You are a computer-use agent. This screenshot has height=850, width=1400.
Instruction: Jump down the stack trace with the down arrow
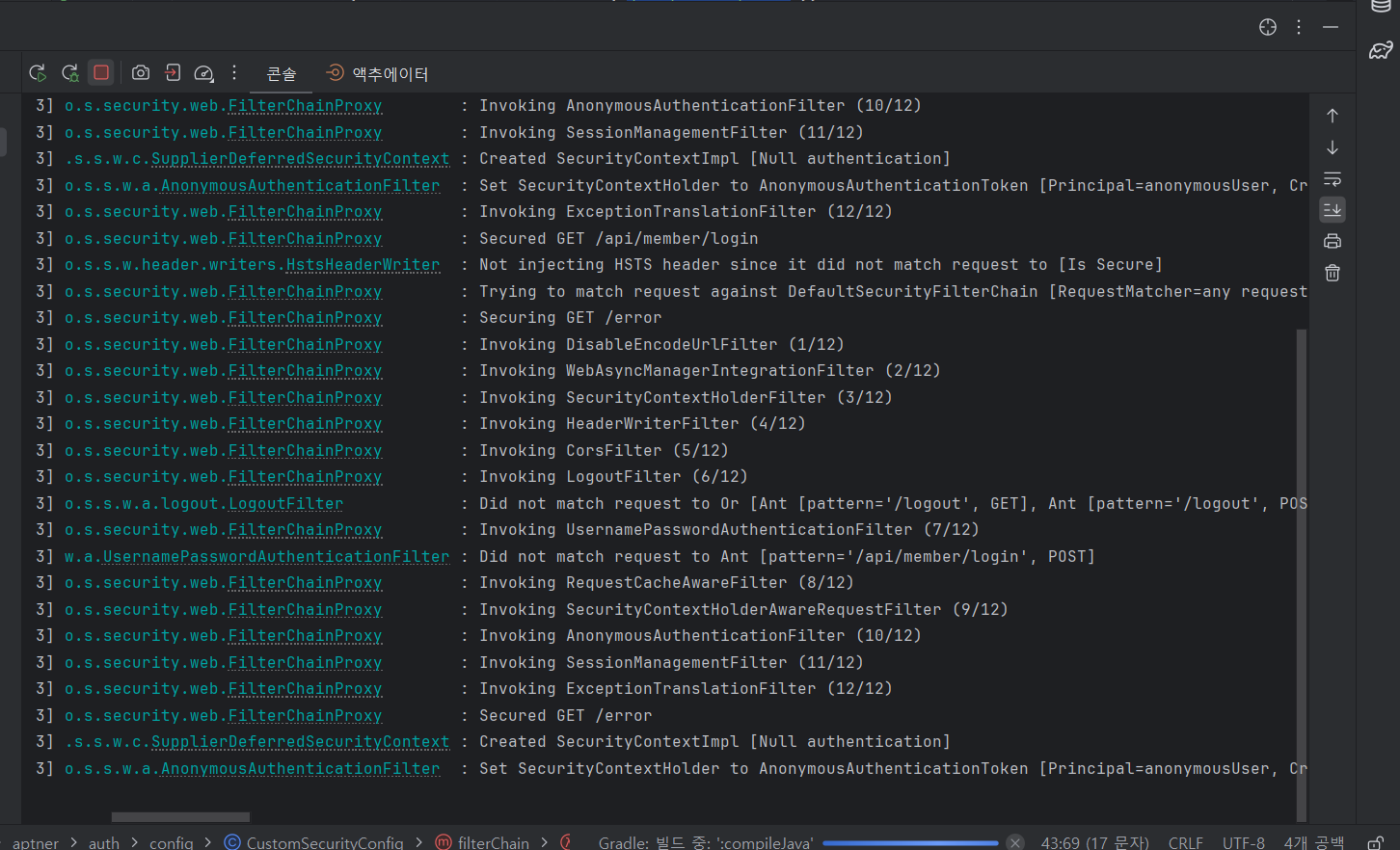(x=1333, y=147)
